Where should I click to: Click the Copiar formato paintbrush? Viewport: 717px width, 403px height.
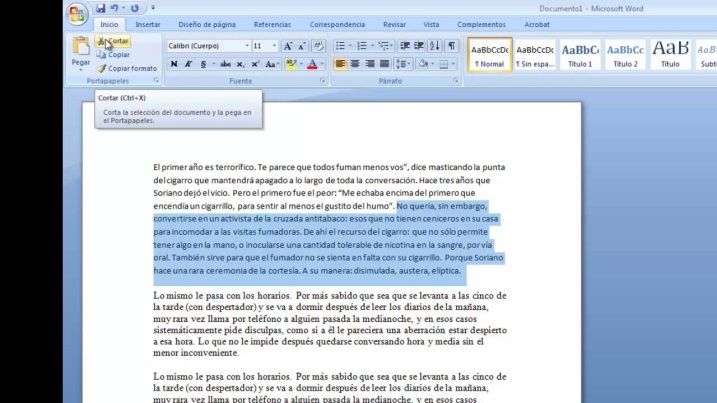[102, 68]
